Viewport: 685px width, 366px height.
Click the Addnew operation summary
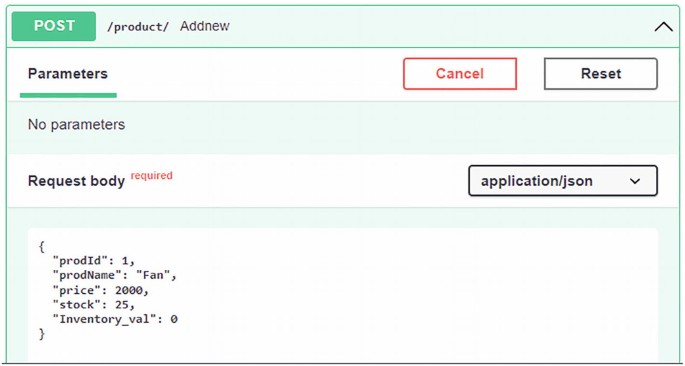pyautogui.click(x=204, y=26)
